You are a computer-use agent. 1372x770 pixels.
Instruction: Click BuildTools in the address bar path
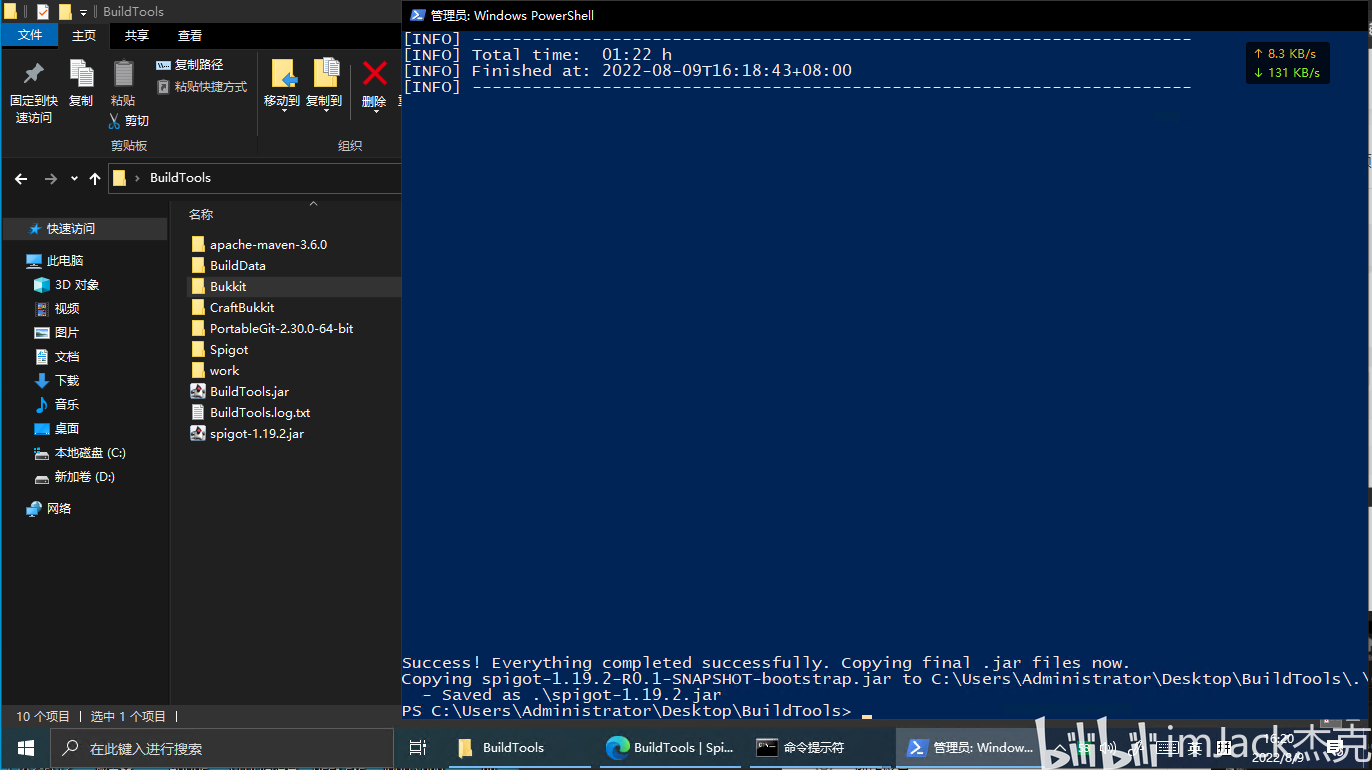[x=180, y=178]
